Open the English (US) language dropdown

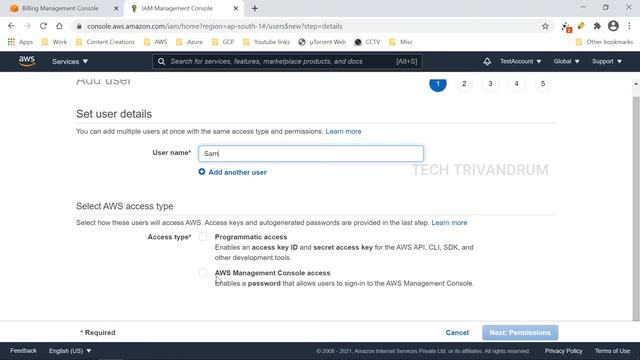point(70,351)
